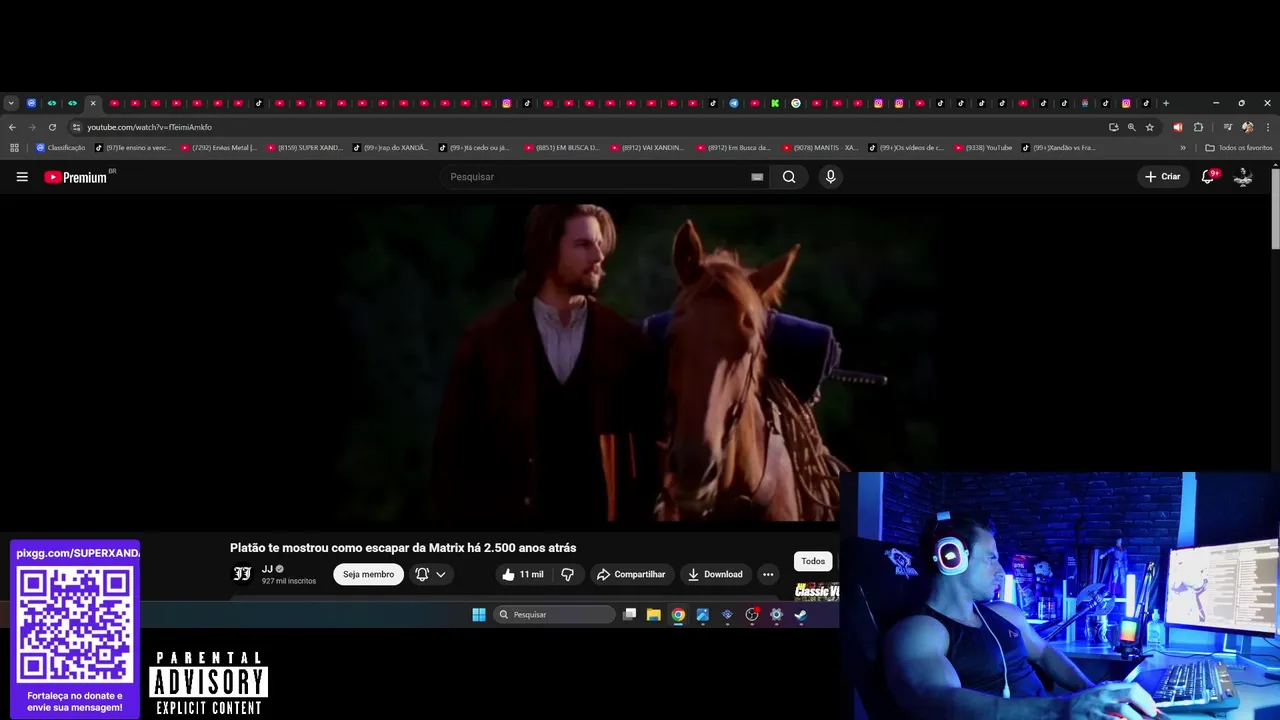Like the video with 11 mil thumbs up
Image resolution: width=1280 pixels, height=720 pixels.
[522, 574]
